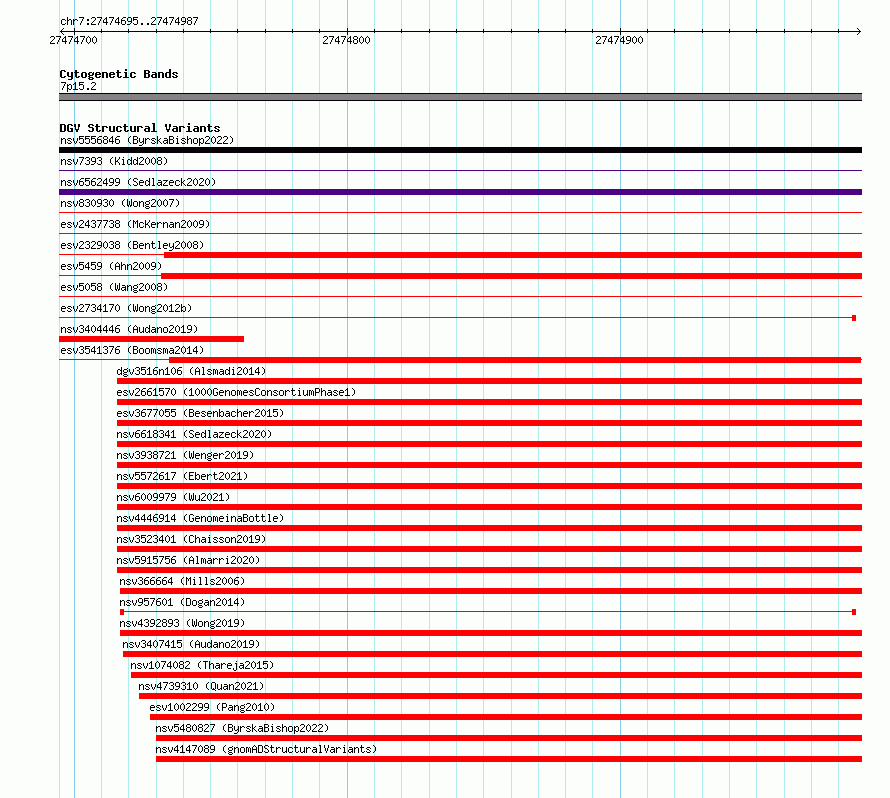Click the right end block of nsv957601
This screenshot has height=798, width=890.
(854, 612)
